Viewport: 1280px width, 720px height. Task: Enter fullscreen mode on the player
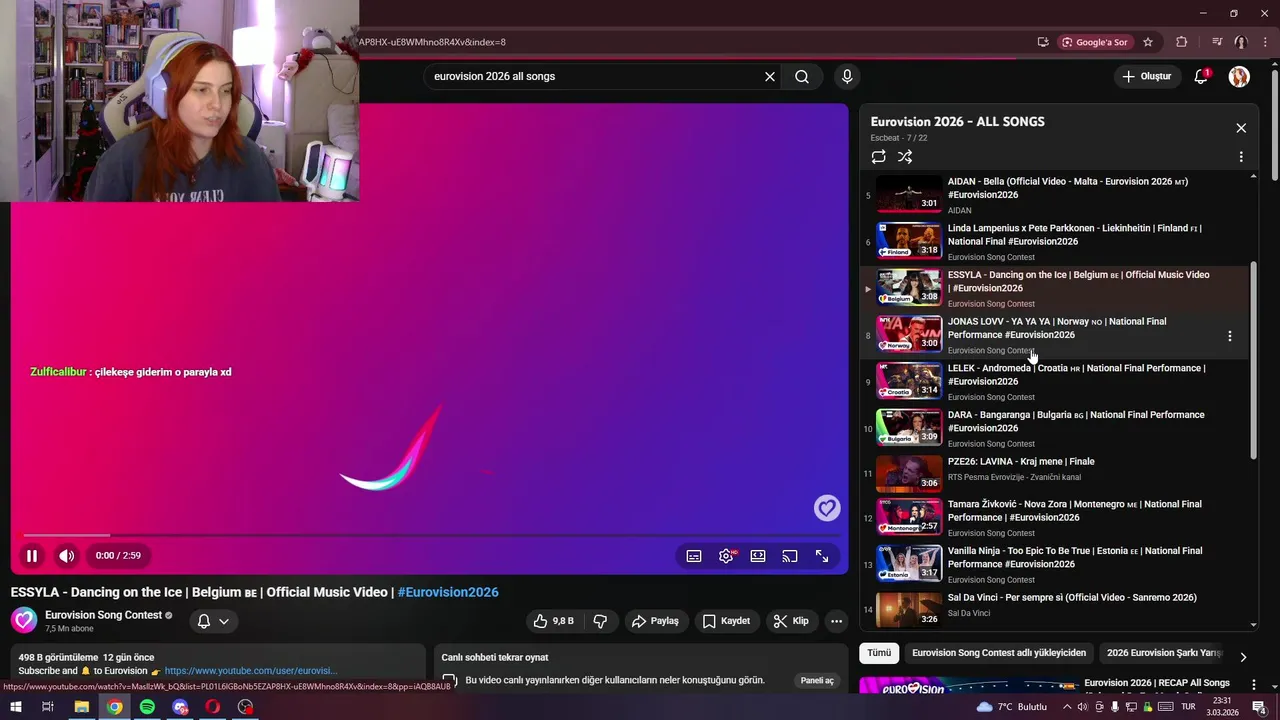[x=822, y=556]
